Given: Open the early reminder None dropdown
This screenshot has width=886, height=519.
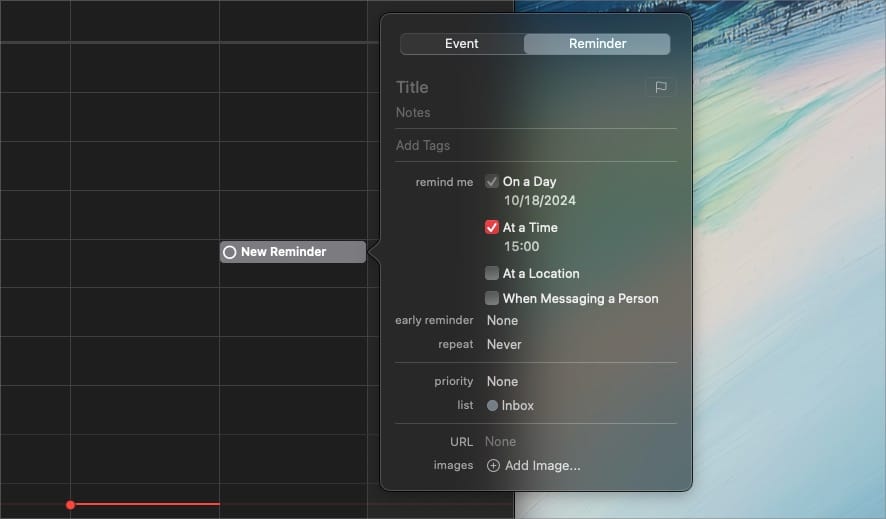Looking at the screenshot, I should [502, 320].
